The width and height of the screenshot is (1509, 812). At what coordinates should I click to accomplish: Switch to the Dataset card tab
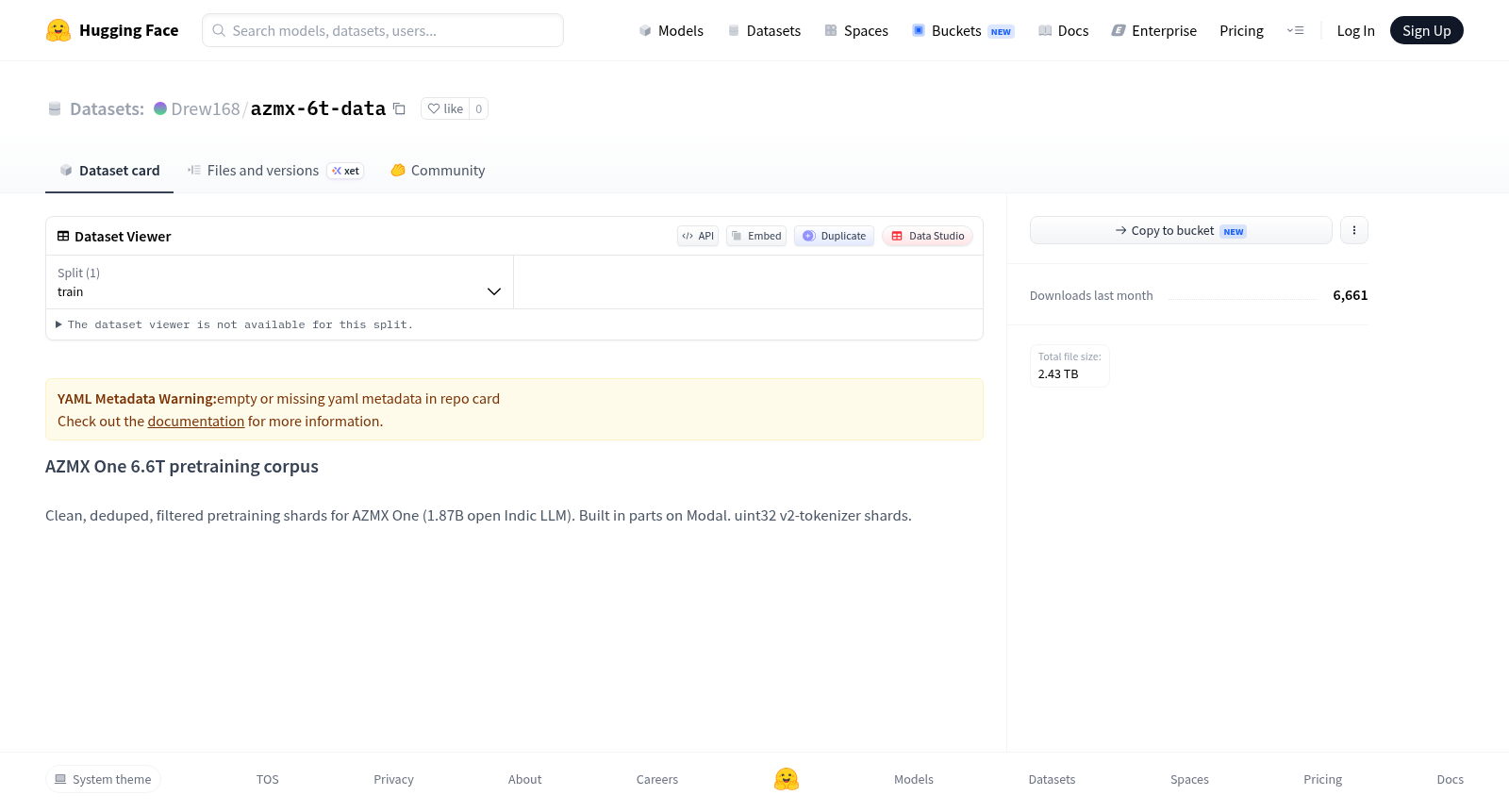click(109, 171)
